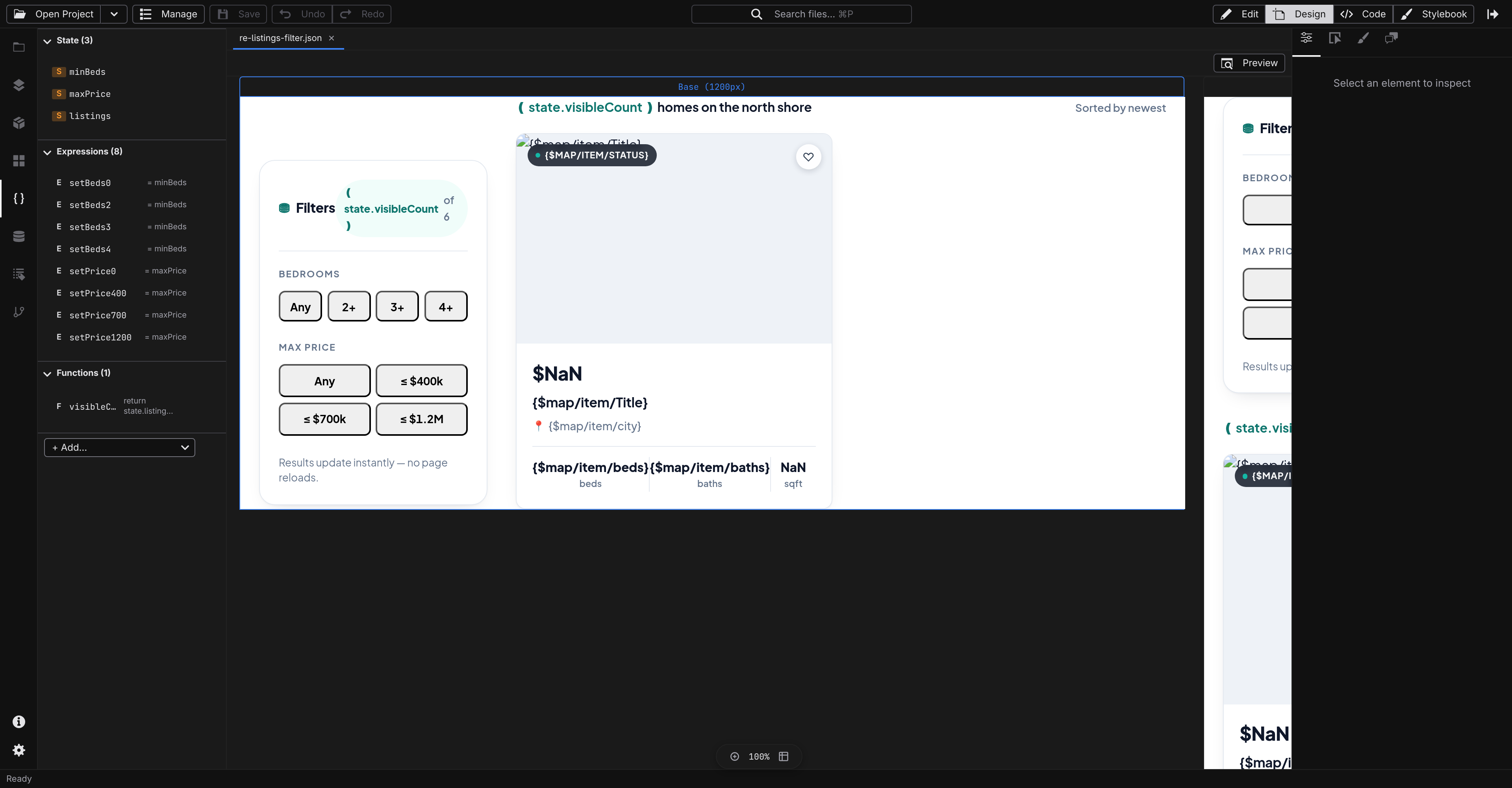Click the Open Project button

pyautogui.click(x=54, y=14)
